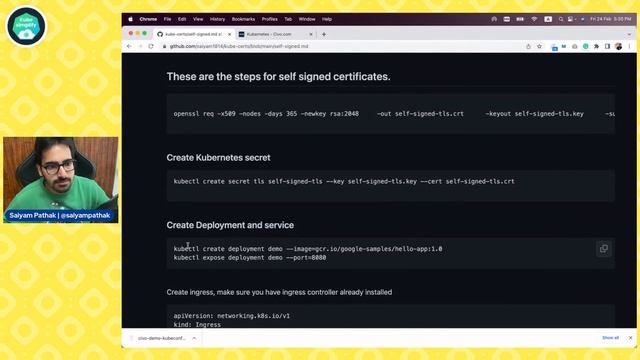Image resolution: width=640 pixels, height=360 pixels.
Task: Open the Edit menu
Action: click(x=182, y=19)
